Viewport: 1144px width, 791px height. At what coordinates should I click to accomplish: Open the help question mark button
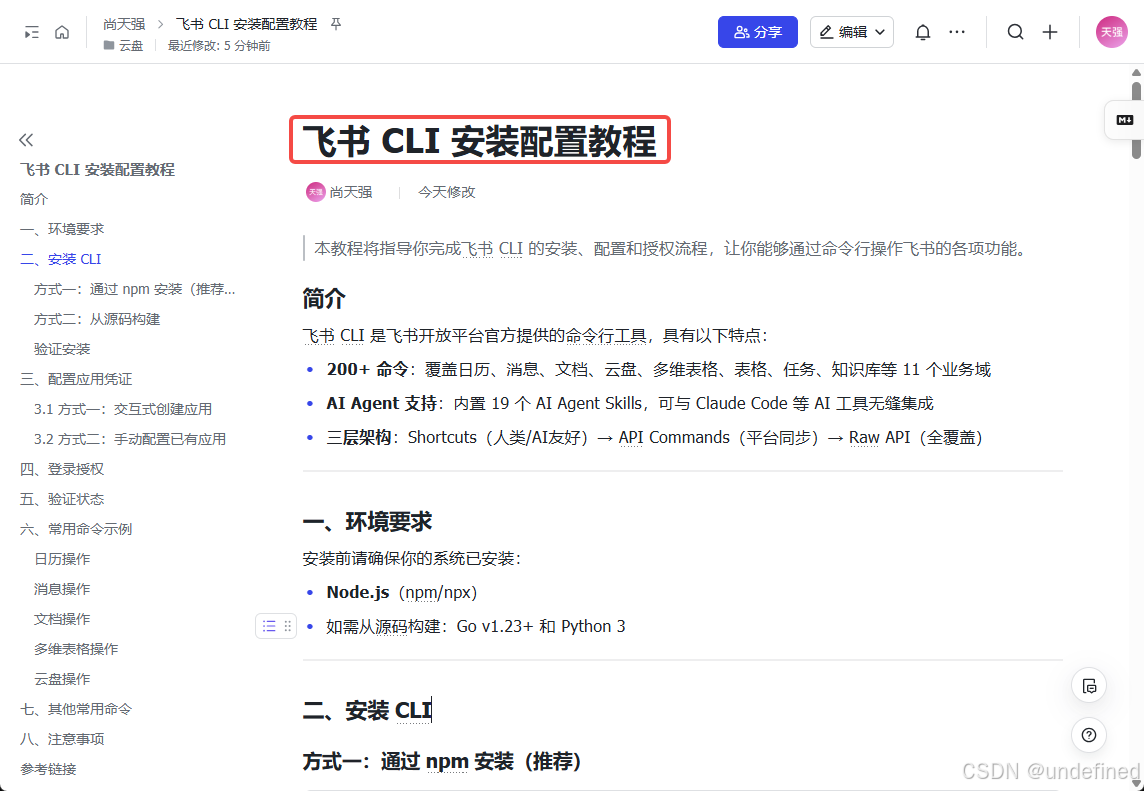(x=1089, y=735)
